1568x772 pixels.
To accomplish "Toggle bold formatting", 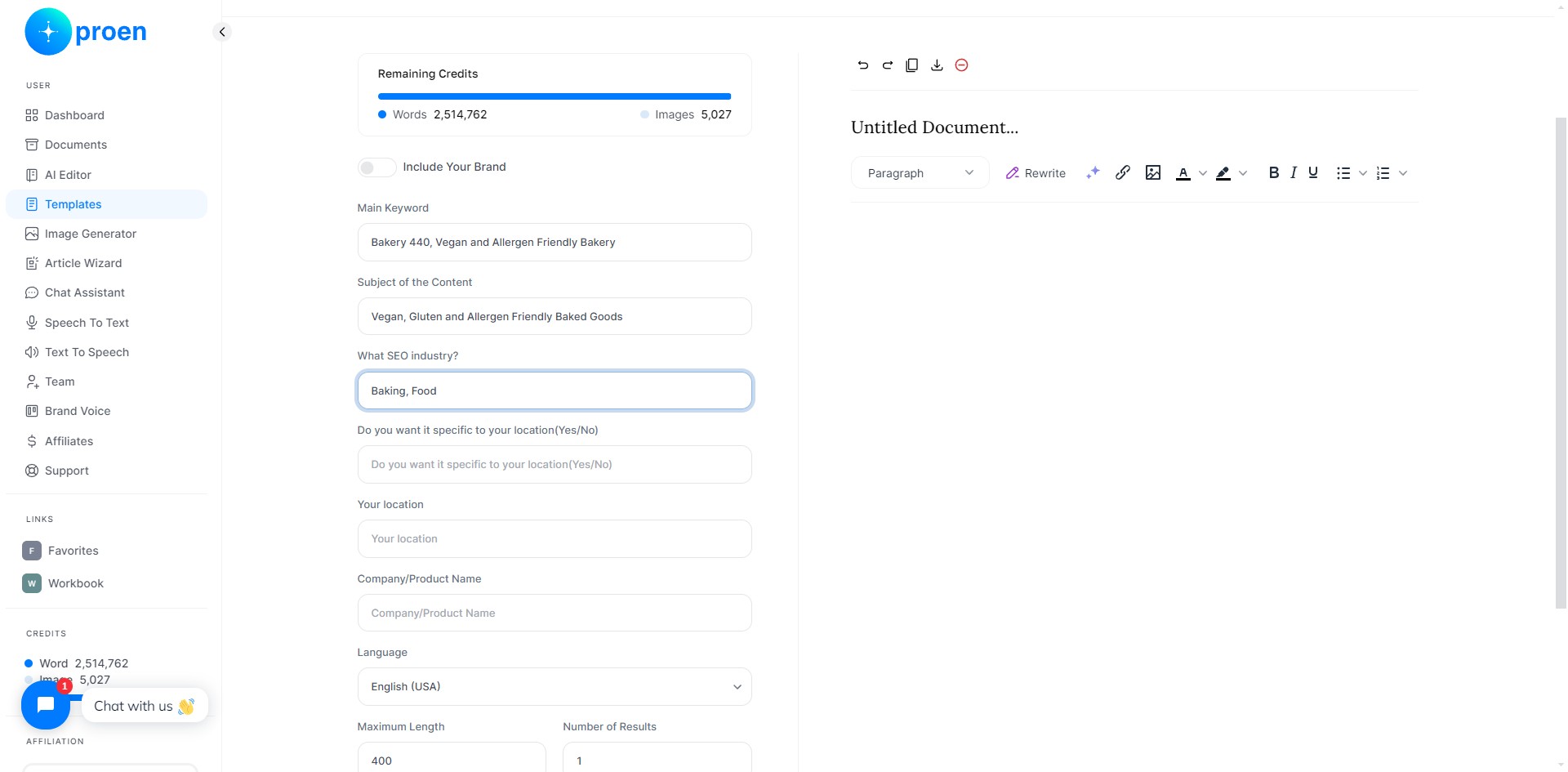I will [x=1273, y=172].
